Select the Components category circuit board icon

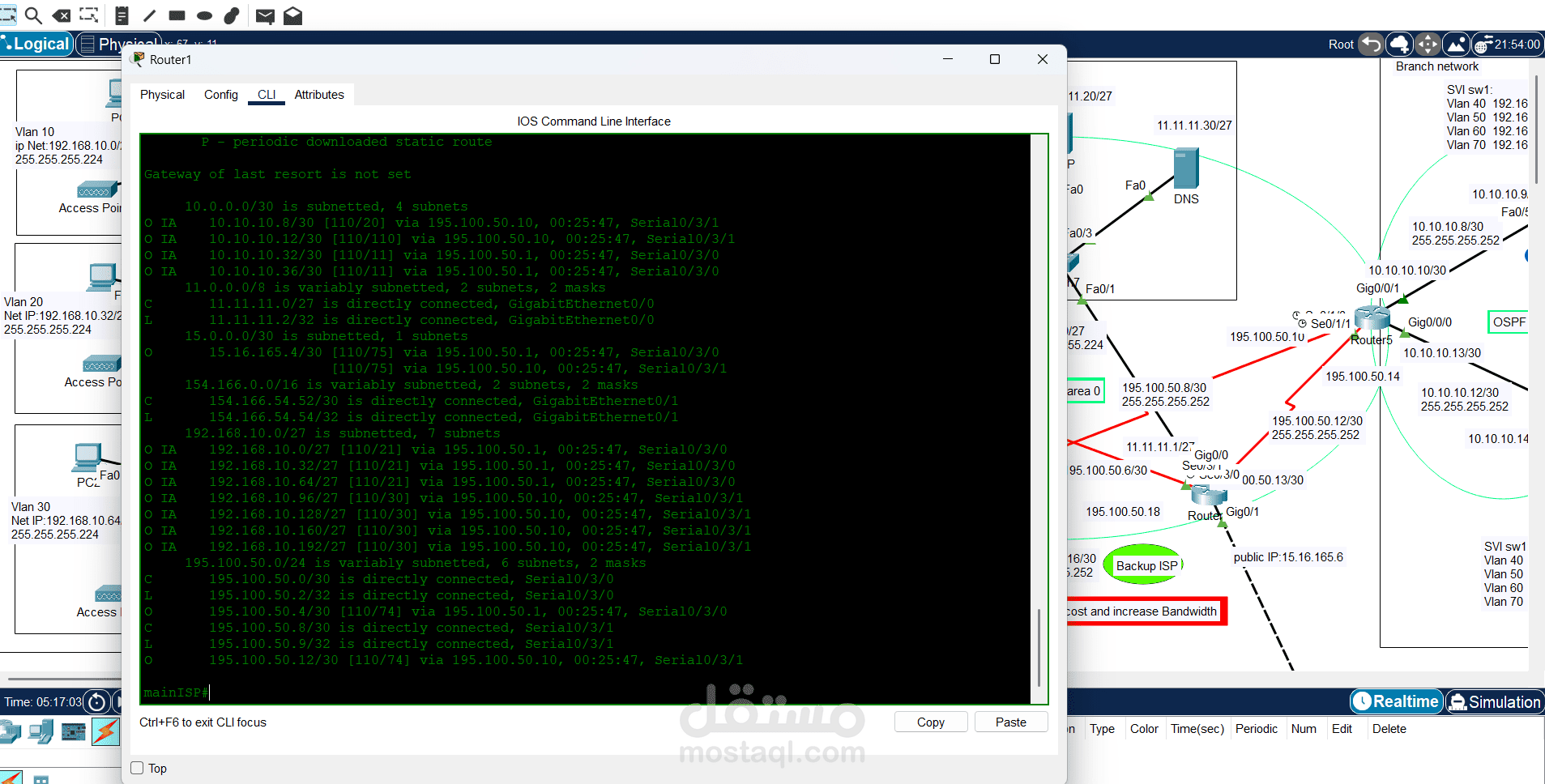[x=73, y=732]
